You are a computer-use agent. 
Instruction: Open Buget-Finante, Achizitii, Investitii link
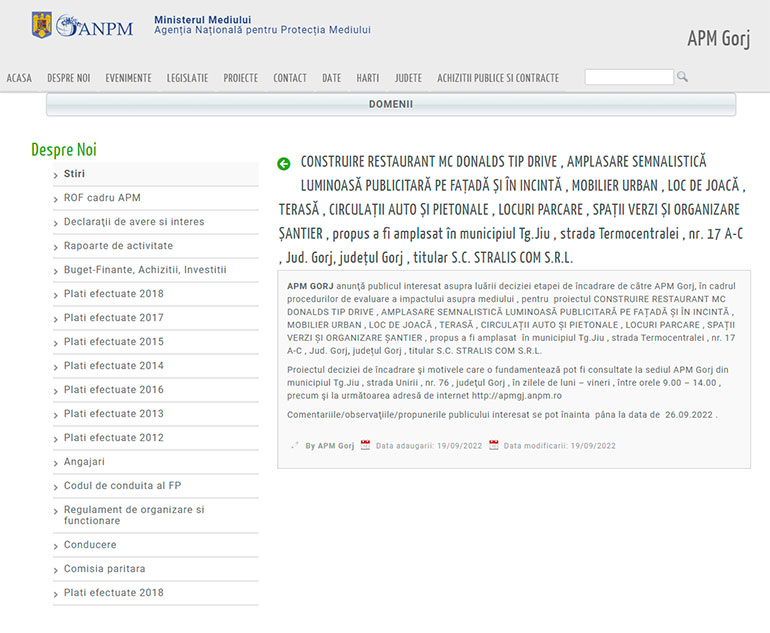[x=145, y=270]
